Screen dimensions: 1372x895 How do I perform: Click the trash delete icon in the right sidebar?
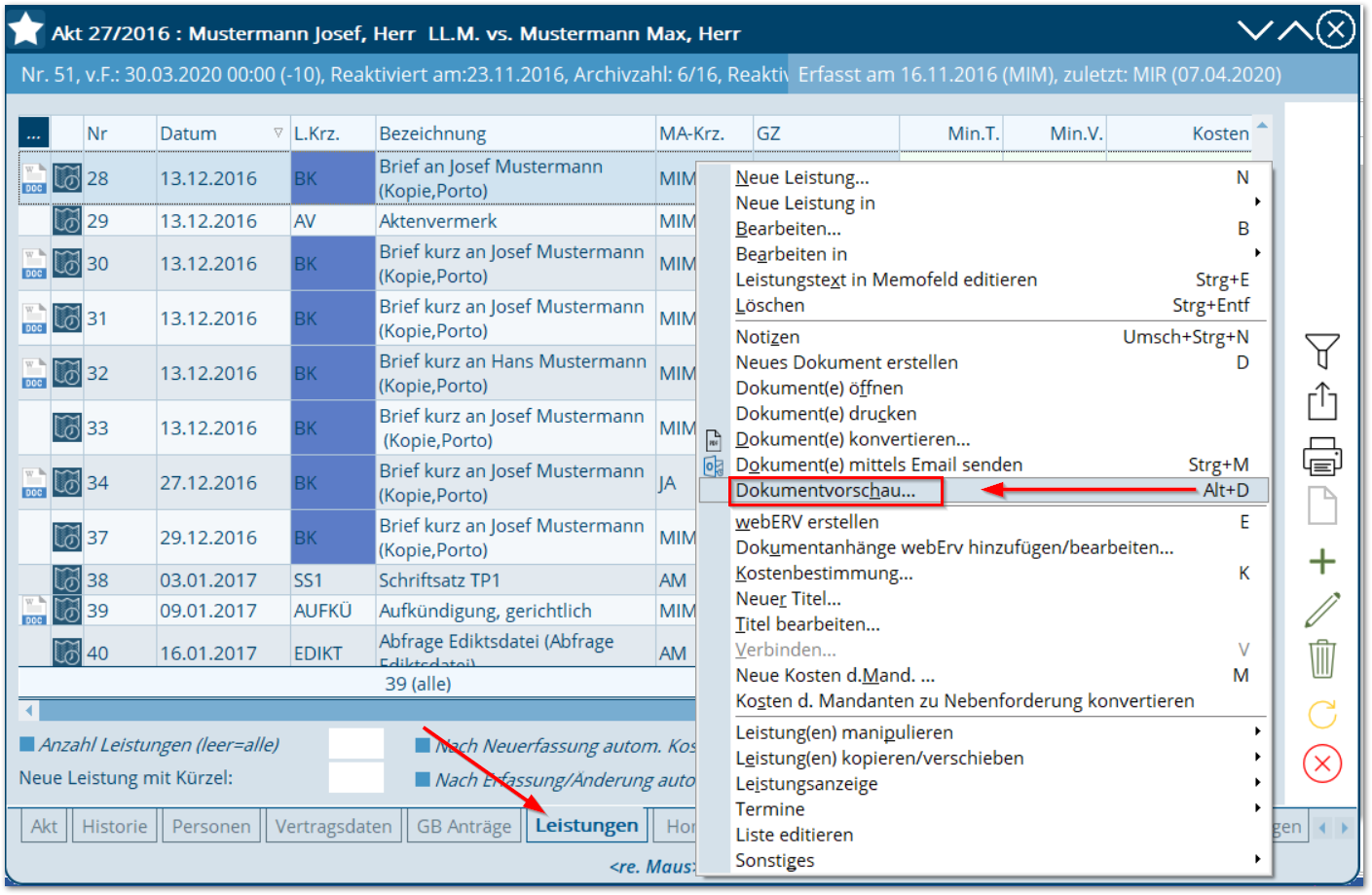click(1321, 659)
